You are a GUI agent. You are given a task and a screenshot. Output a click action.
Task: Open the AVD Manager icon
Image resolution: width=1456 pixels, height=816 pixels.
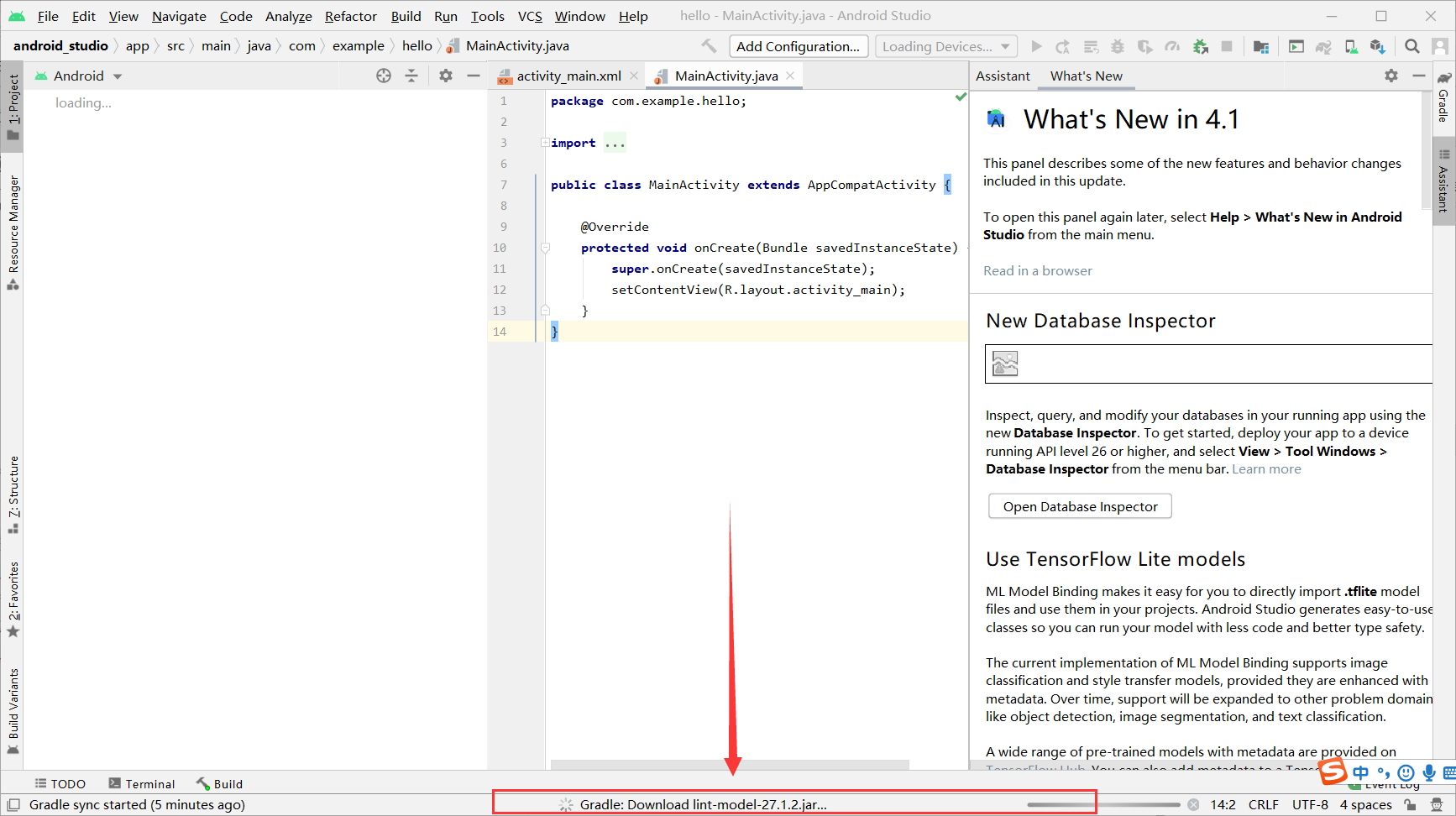[x=1351, y=46]
